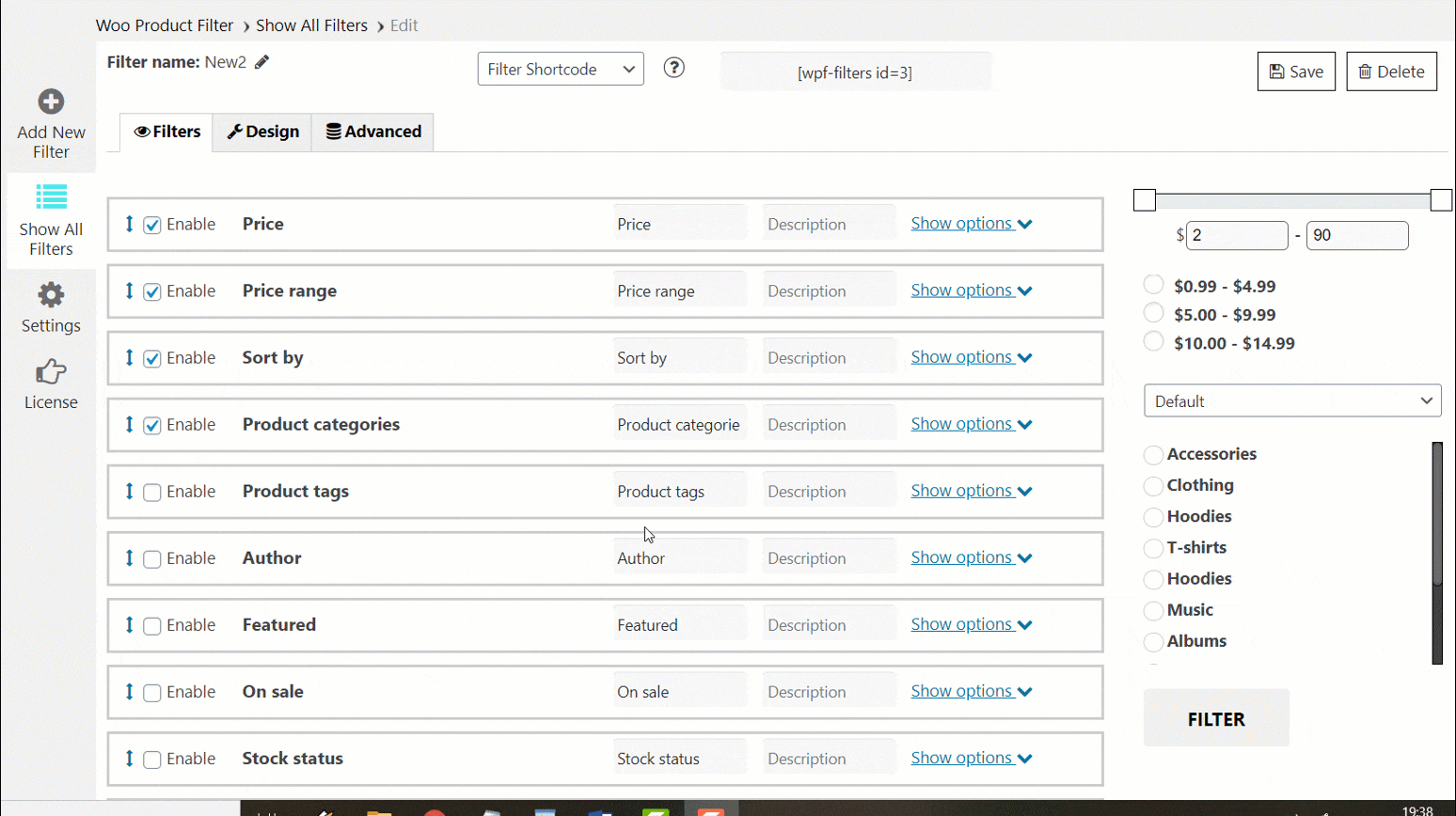
Task: Delete the filter
Action: point(1391,71)
